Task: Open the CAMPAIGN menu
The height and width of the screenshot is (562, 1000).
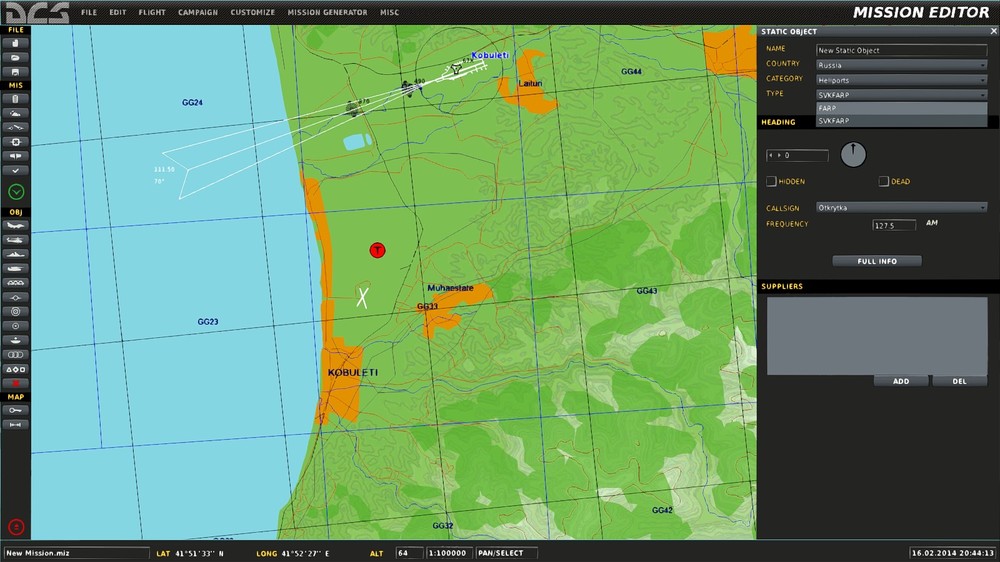Action: tap(198, 13)
